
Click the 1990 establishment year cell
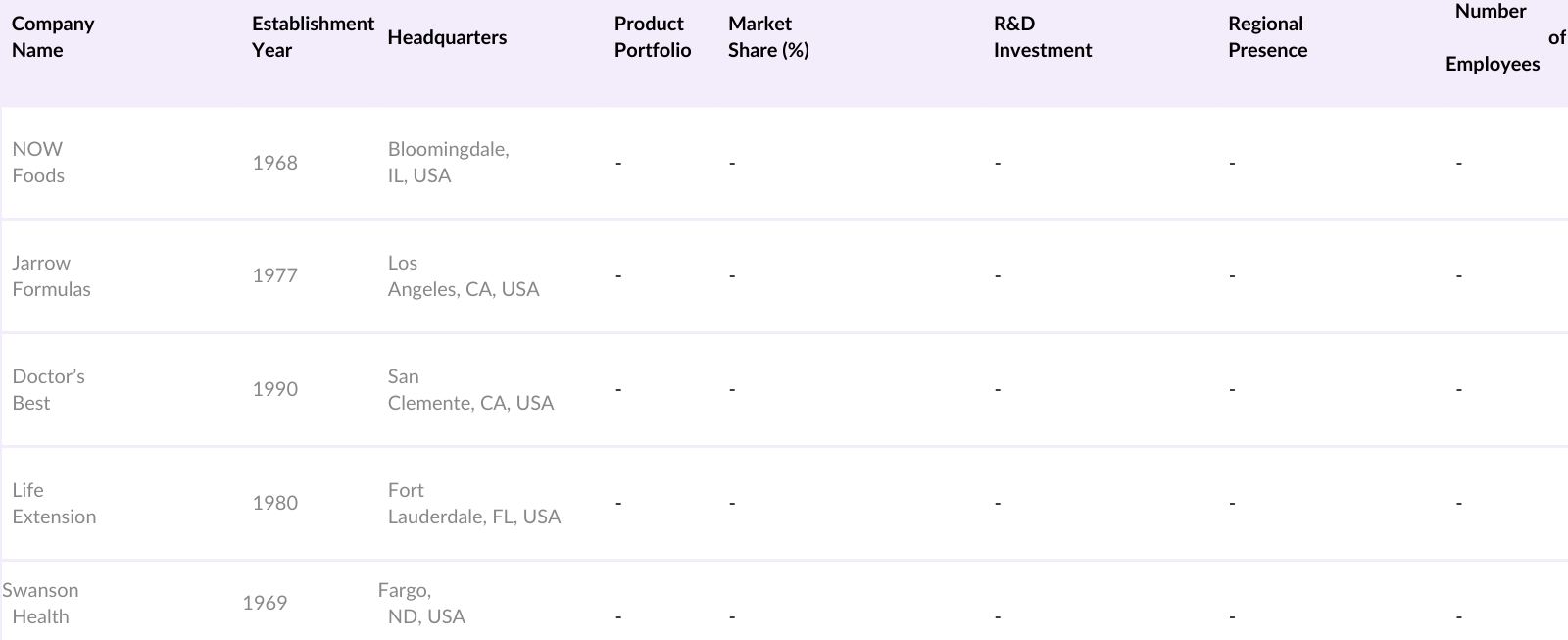pyautogui.click(x=274, y=390)
